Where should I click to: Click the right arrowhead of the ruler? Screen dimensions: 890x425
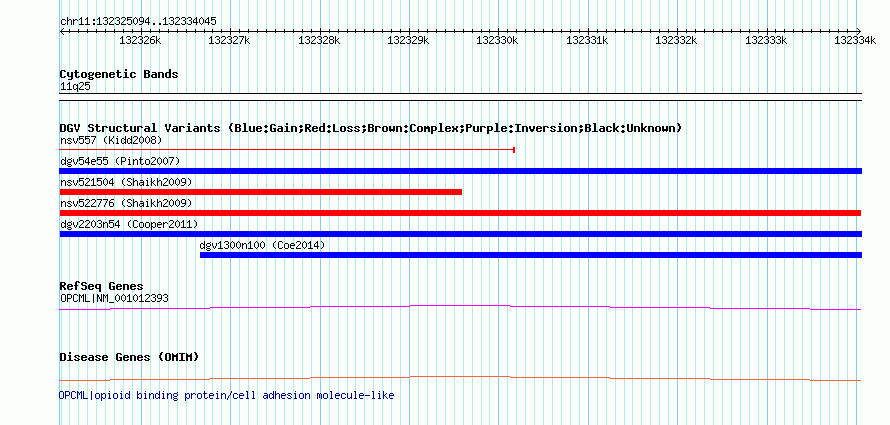click(x=859, y=31)
